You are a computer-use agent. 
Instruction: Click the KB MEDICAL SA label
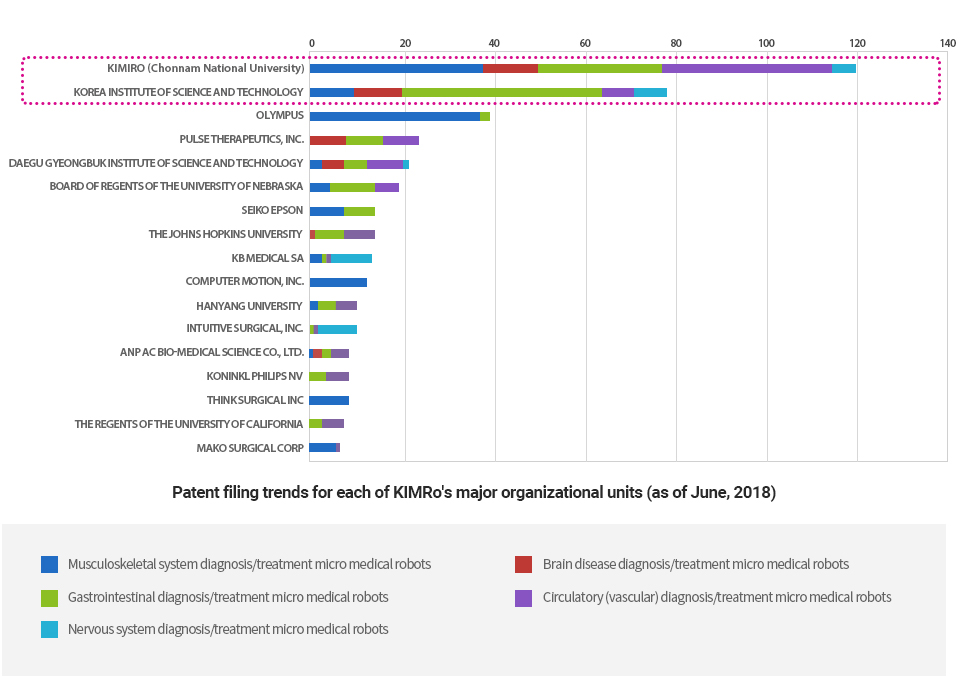[x=268, y=258]
